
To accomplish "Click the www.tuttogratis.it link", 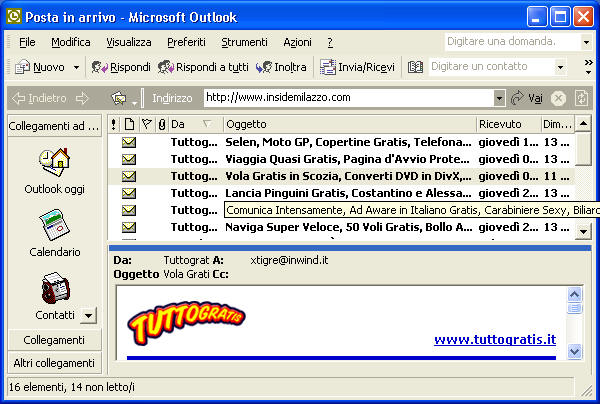I will point(495,339).
